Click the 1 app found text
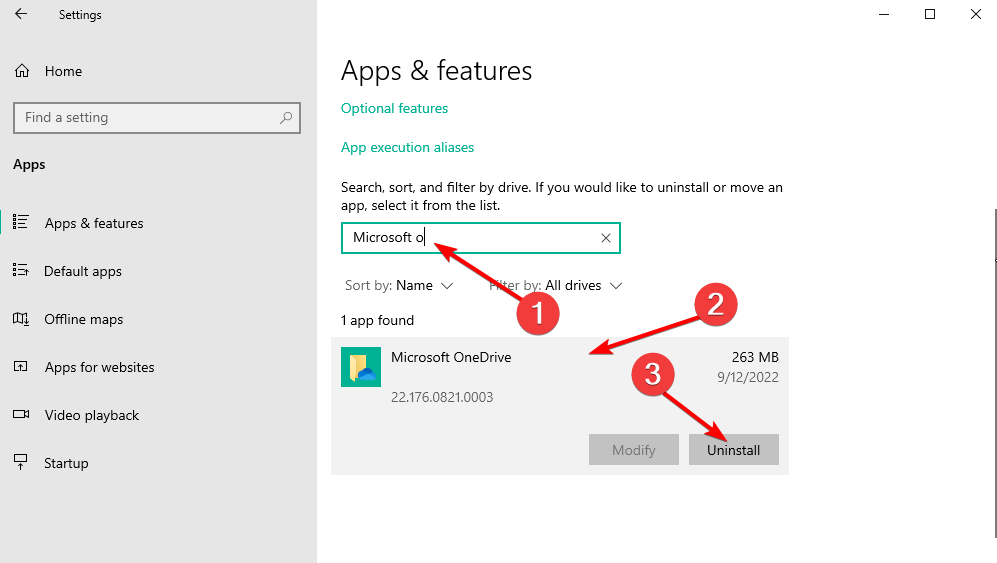This screenshot has height=563, width=997. [x=377, y=321]
